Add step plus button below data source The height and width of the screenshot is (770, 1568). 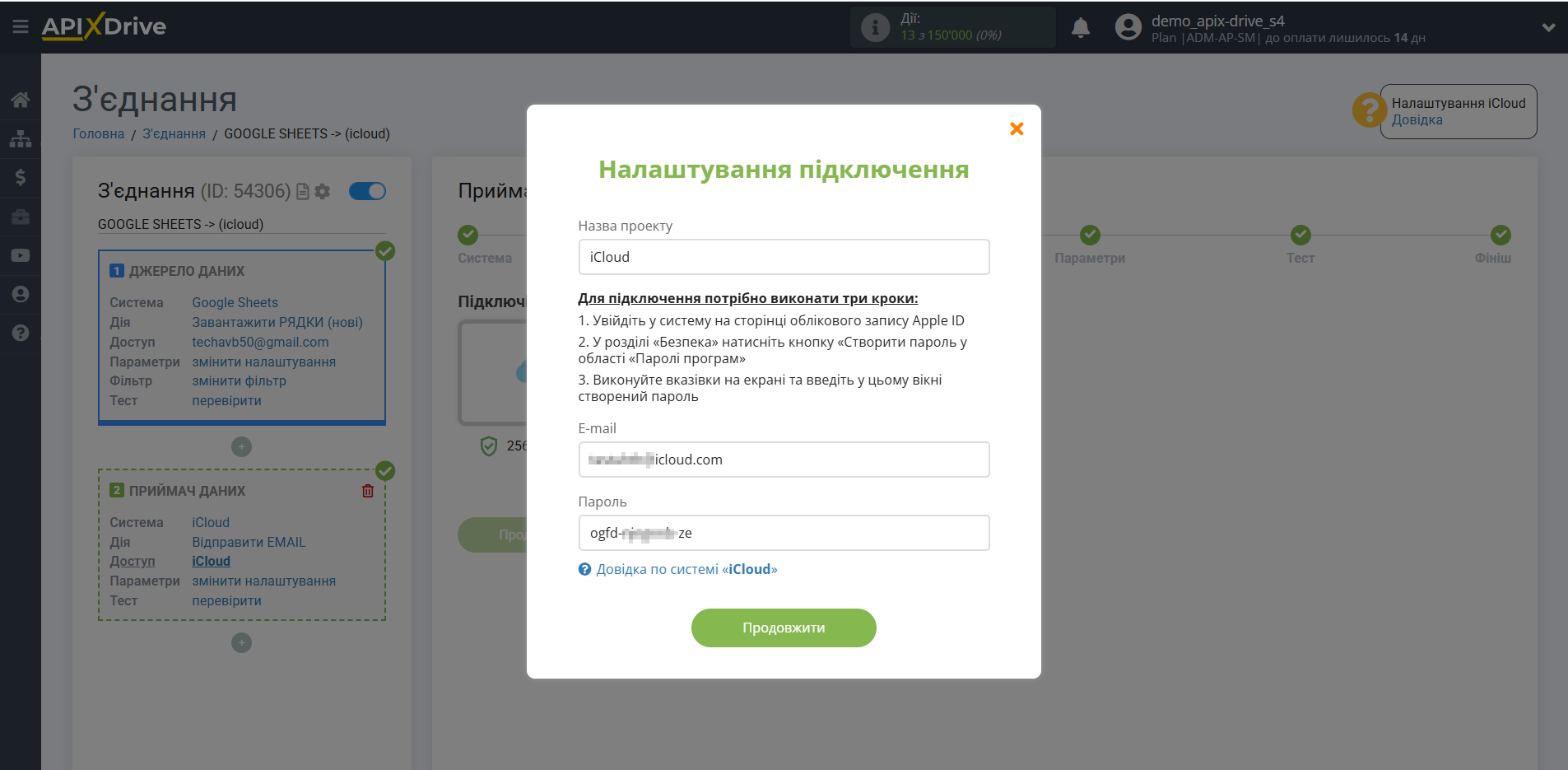(241, 446)
